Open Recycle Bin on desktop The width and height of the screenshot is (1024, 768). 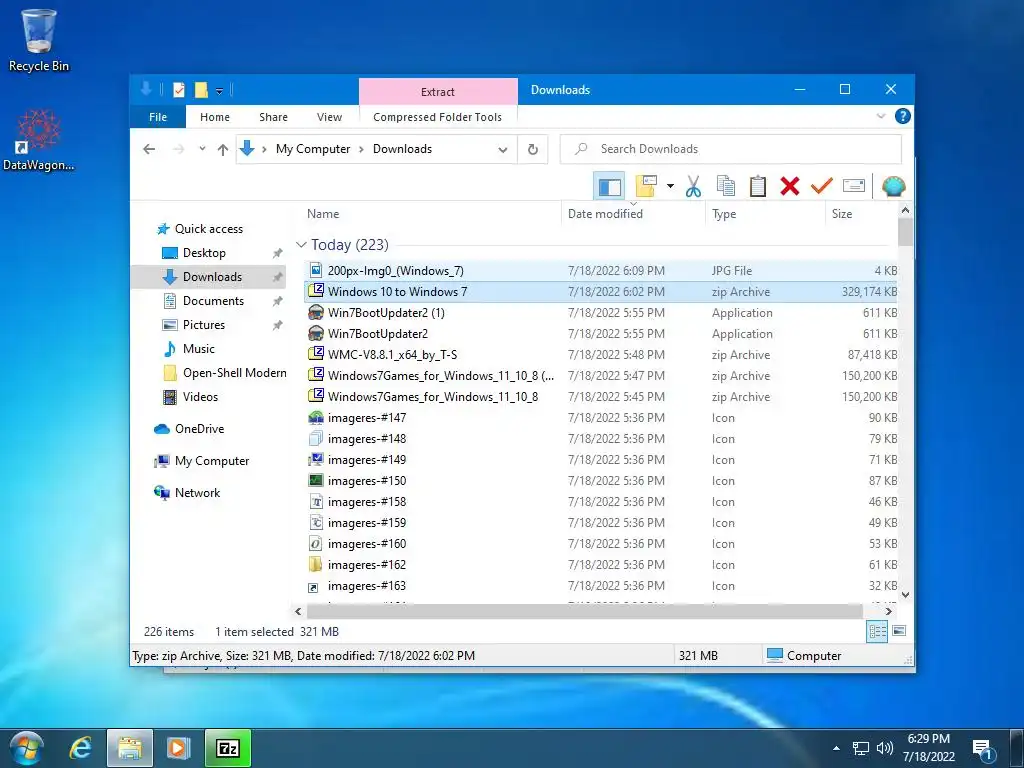click(x=39, y=40)
